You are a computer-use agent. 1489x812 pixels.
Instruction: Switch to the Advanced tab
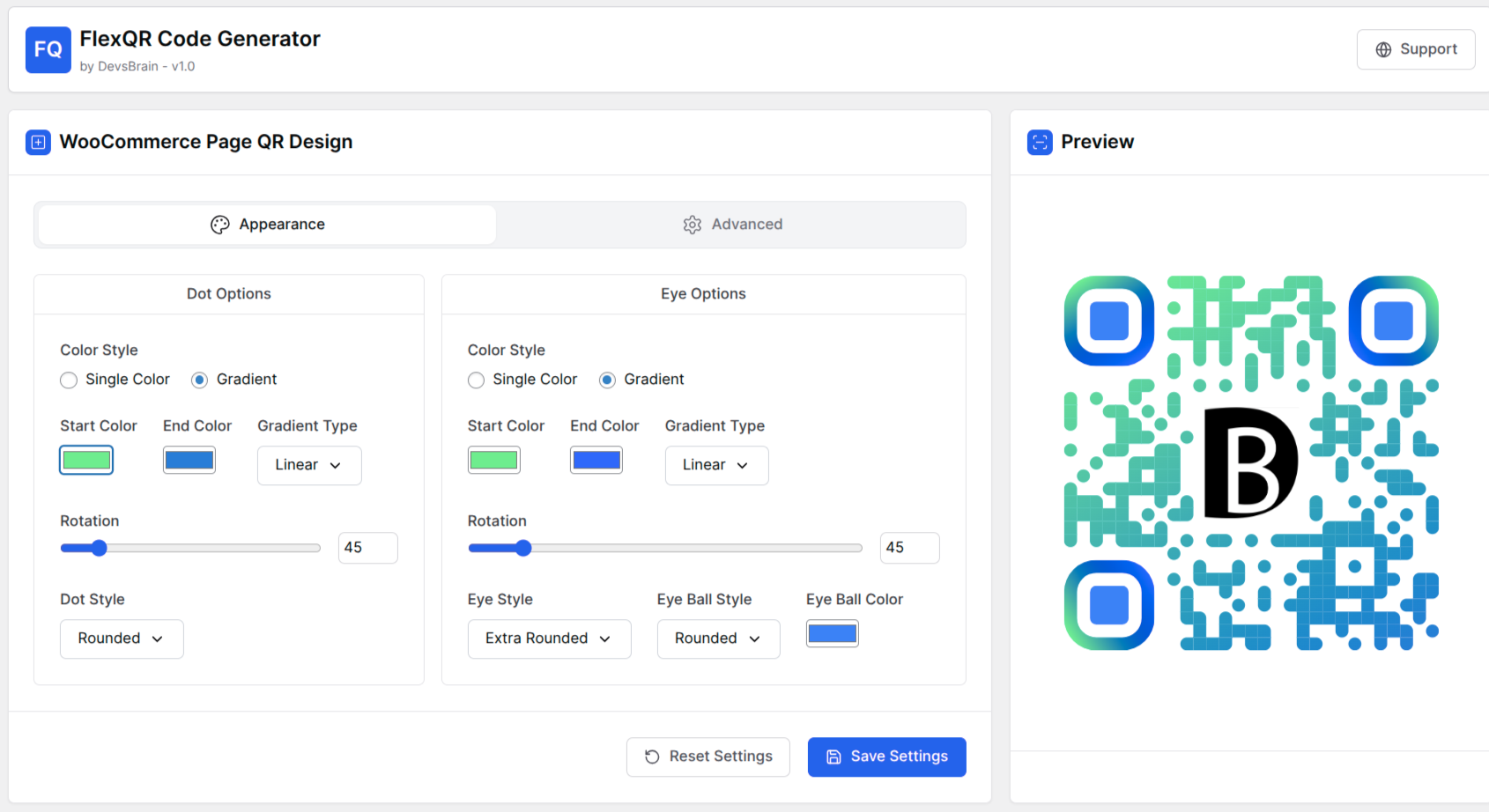point(732,225)
